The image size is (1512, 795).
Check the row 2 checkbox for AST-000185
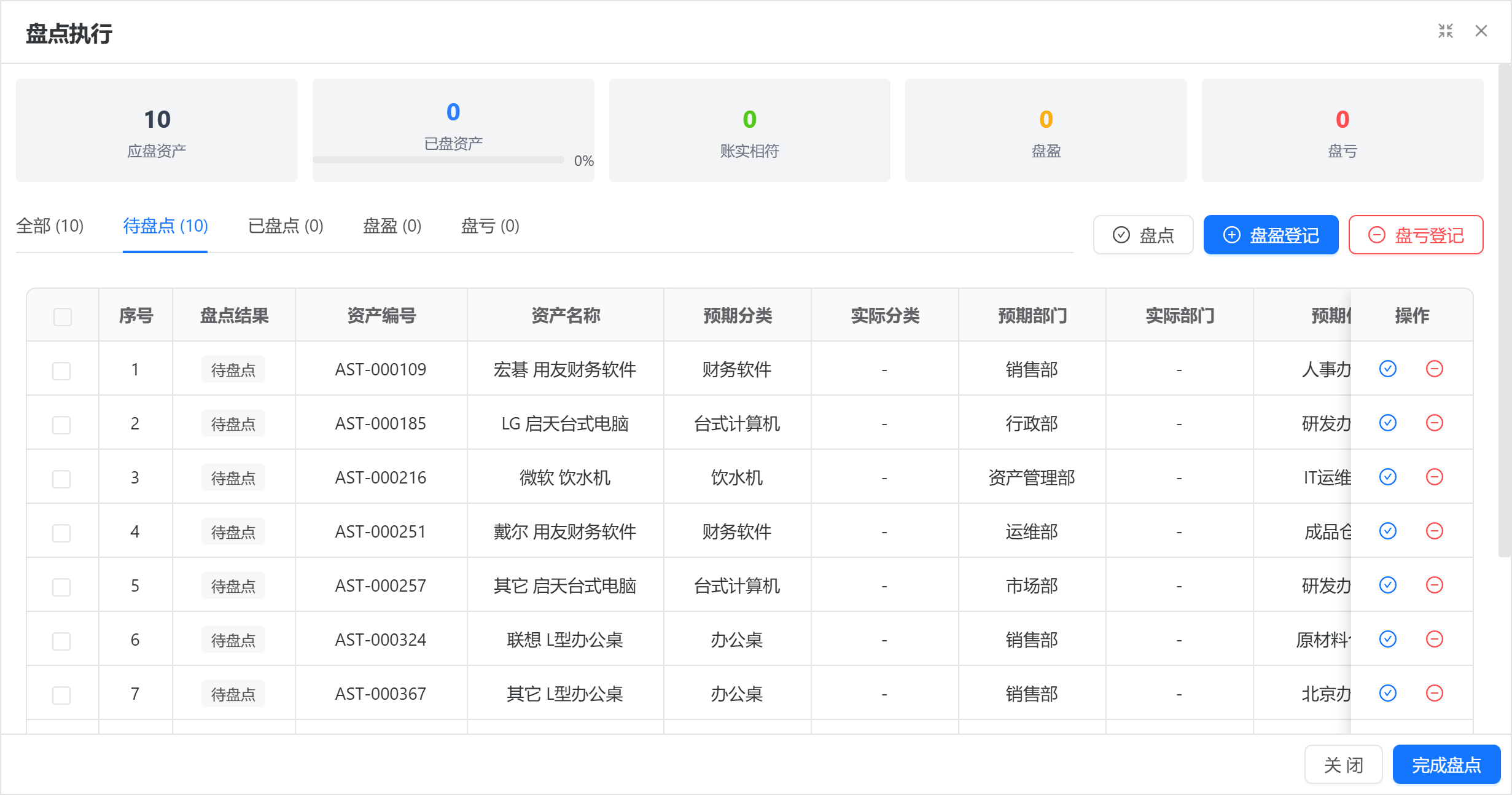click(x=61, y=425)
